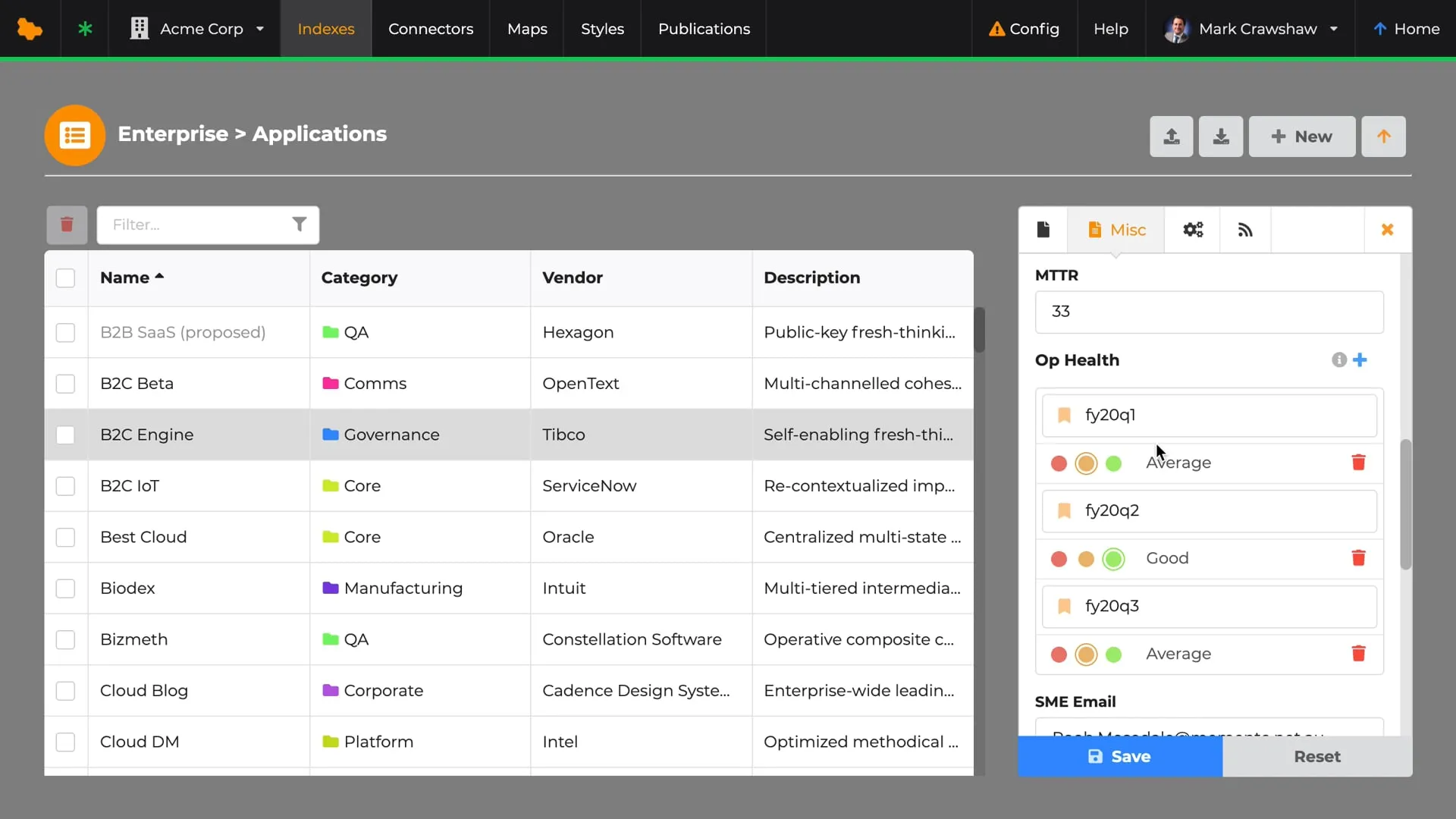Check the B2C IoT row checkbox
This screenshot has height=819, width=1456.
(65, 486)
